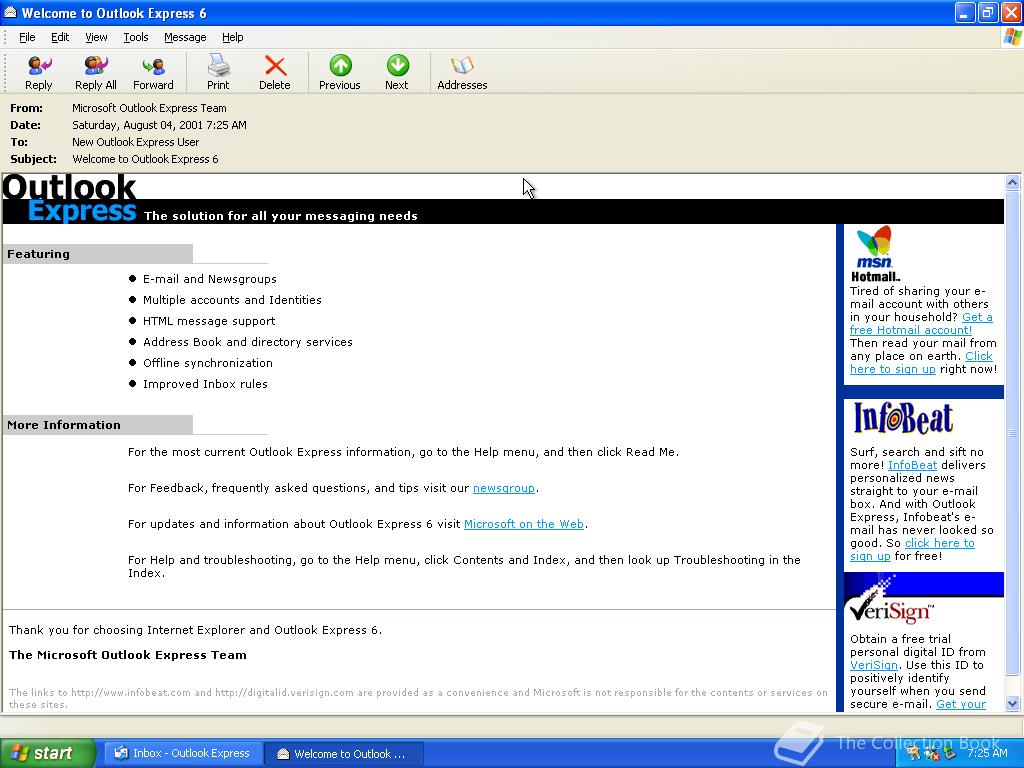This screenshot has height=768, width=1024.
Task: Click the Windows flag icon in the menu bar
Action: coord(1012,37)
